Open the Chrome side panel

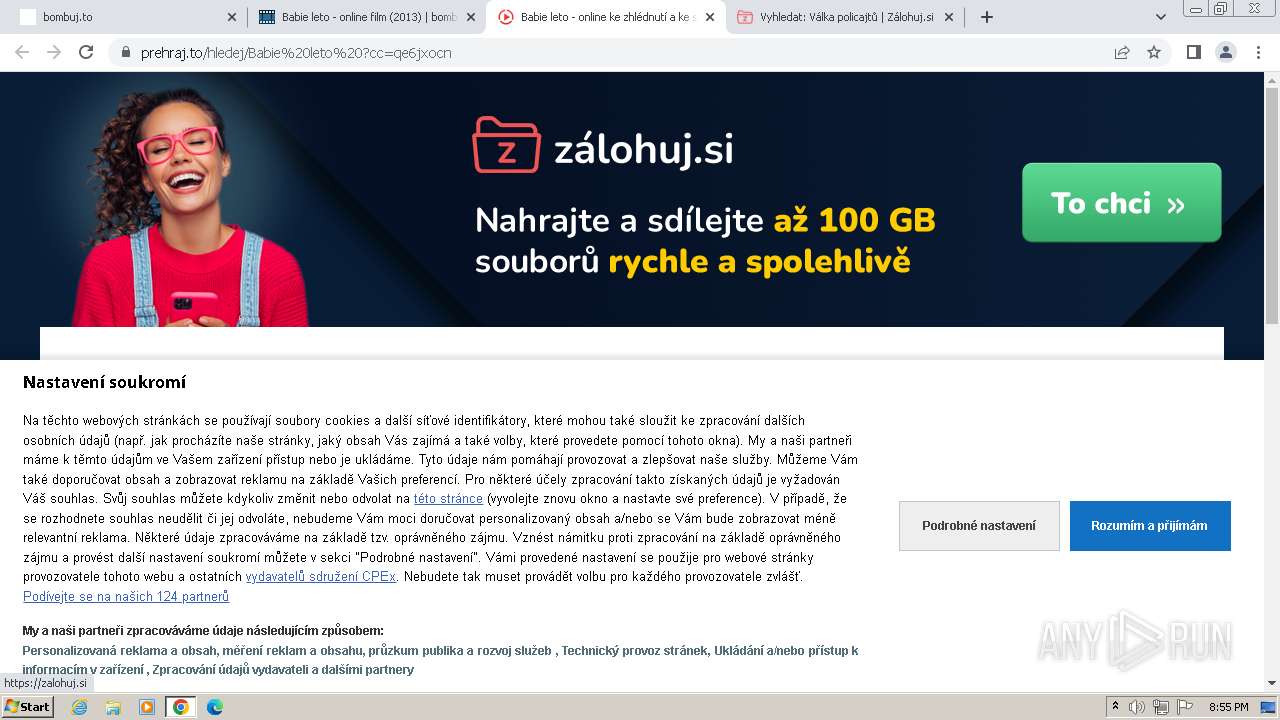[1193, 52]
